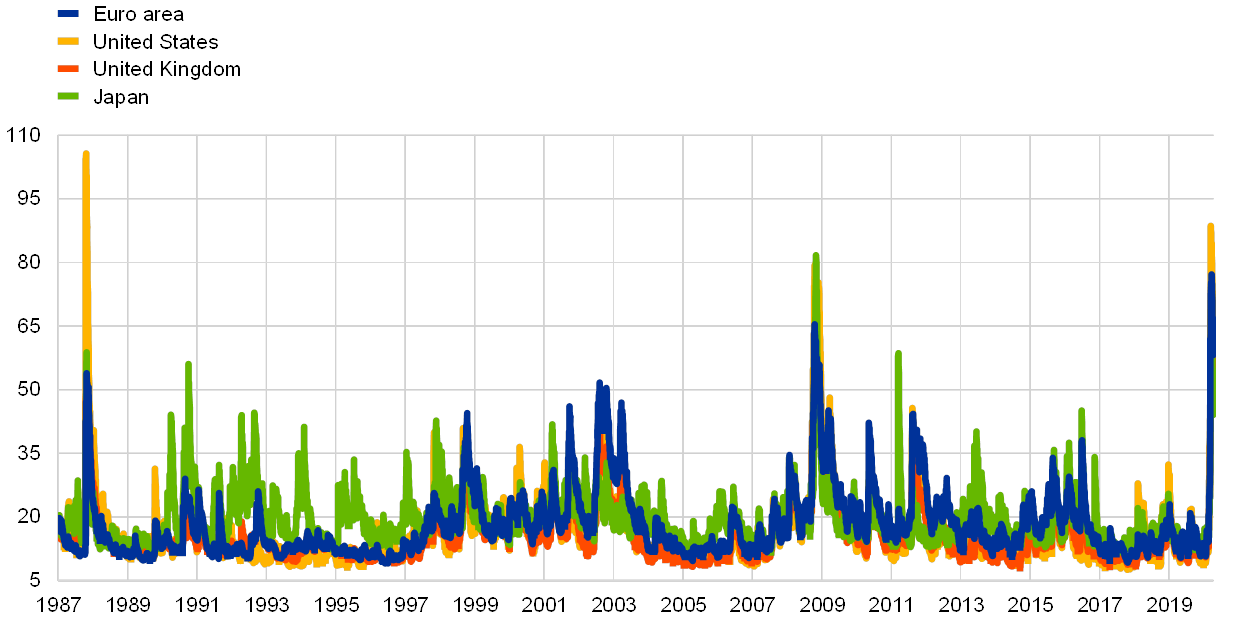Click the blue Euro area peak near 2003
The image size is (1240, 626).
coord(599,383)
